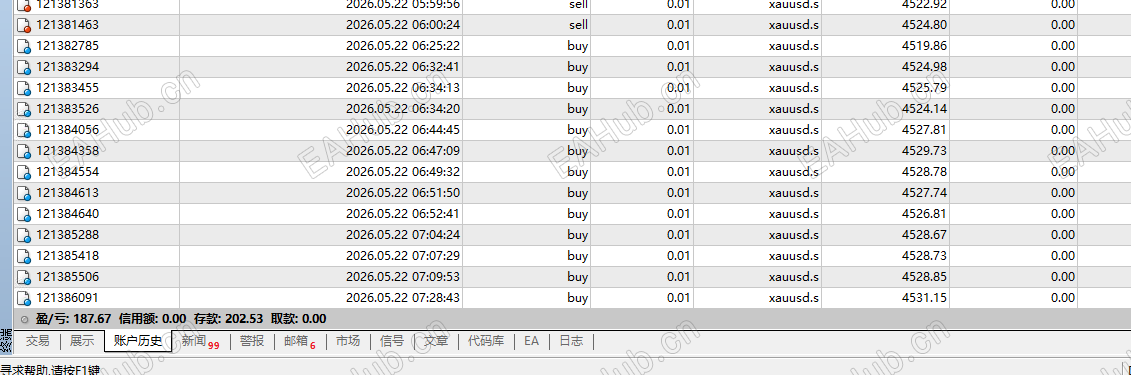Select ticket number 121383294
Screen dimensions: 1131x375
point(68,67)
